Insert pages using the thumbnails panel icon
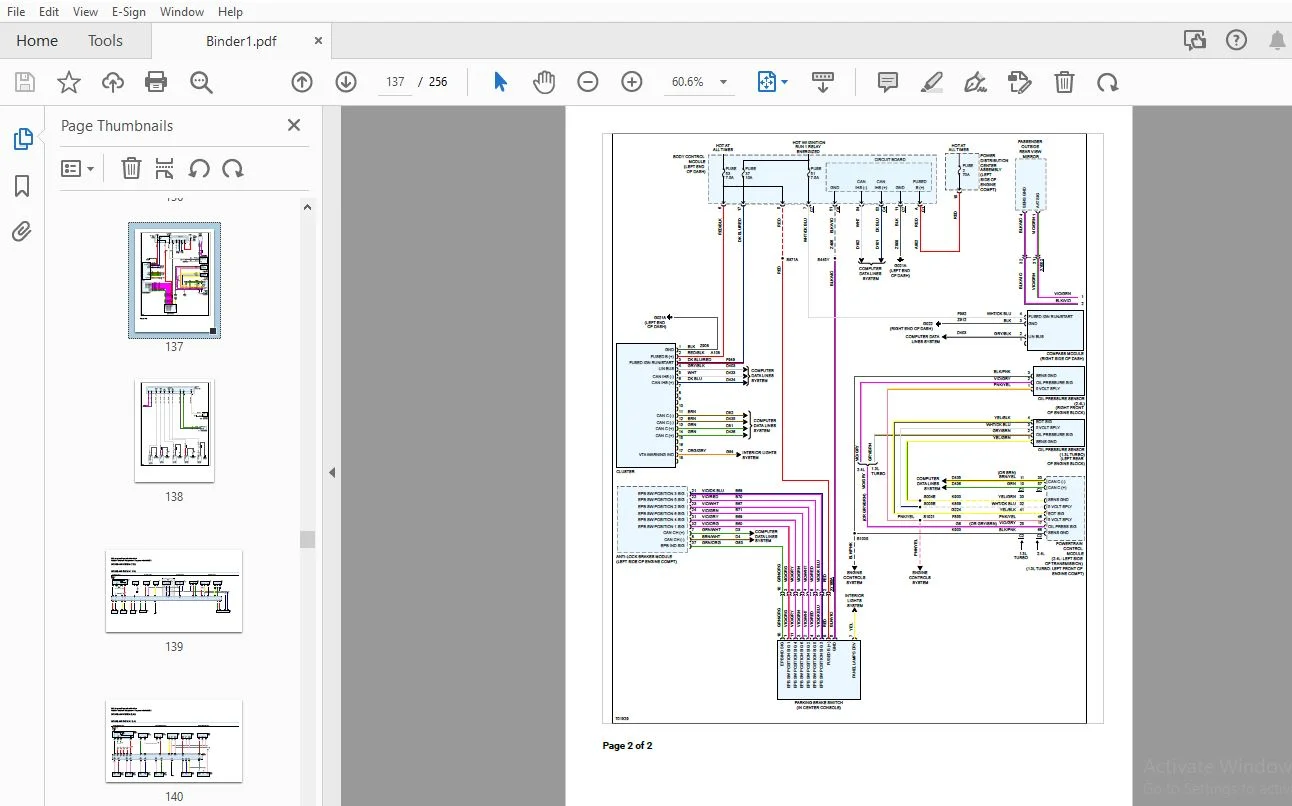The width and height of the screenshot is (1292, 806). click(x=165, y=168)
